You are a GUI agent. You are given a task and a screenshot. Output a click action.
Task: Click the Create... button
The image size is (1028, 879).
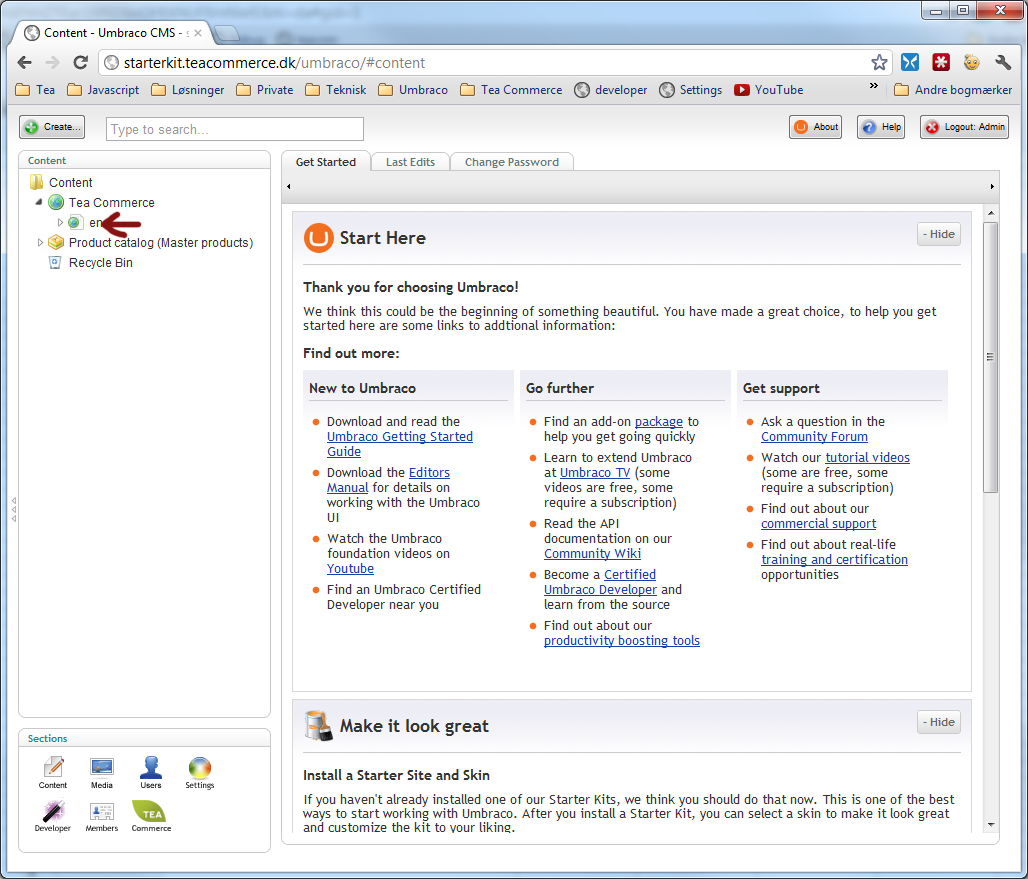[x=52, y=127]
